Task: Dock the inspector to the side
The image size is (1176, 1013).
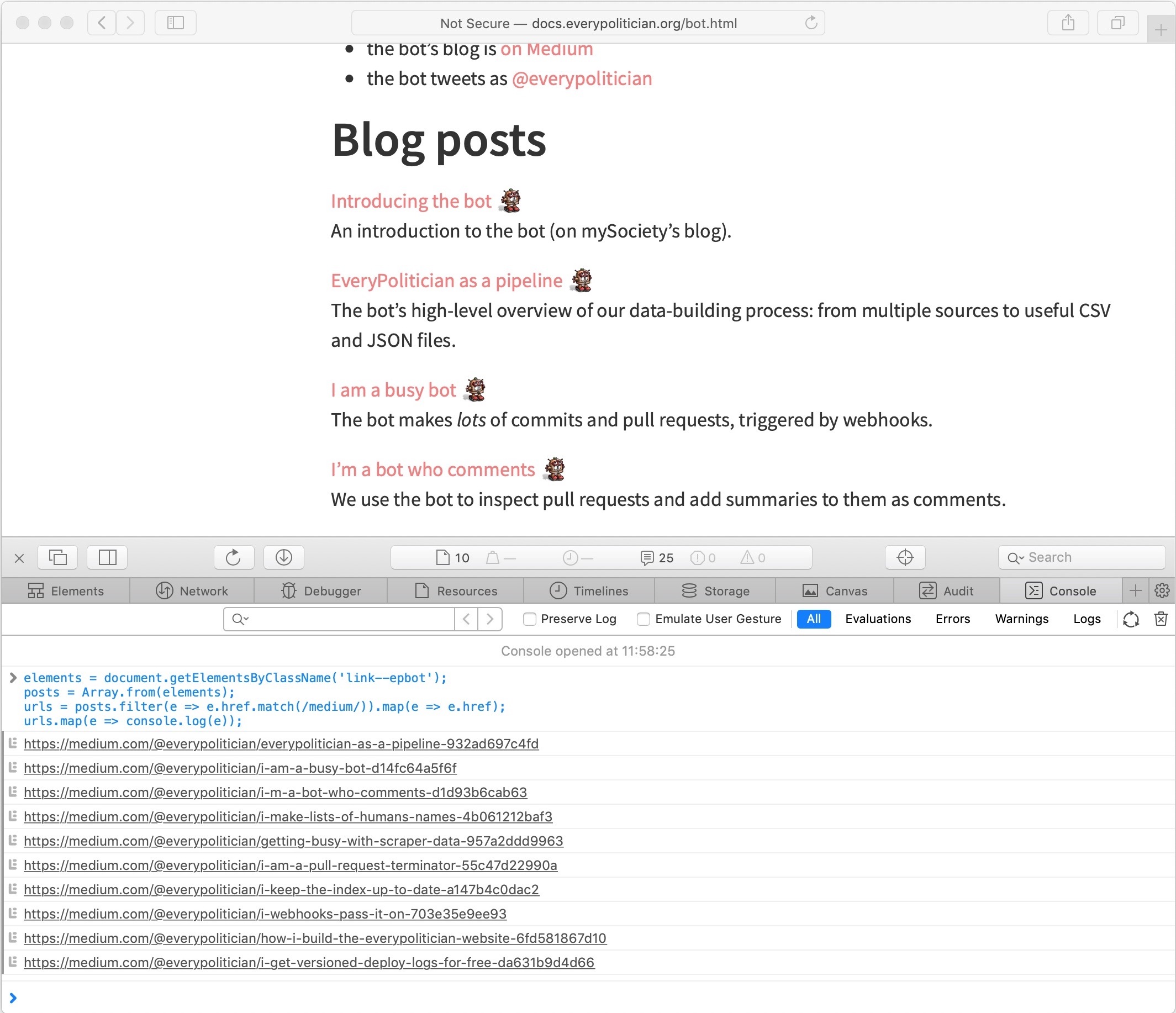Action: point(107,557)
